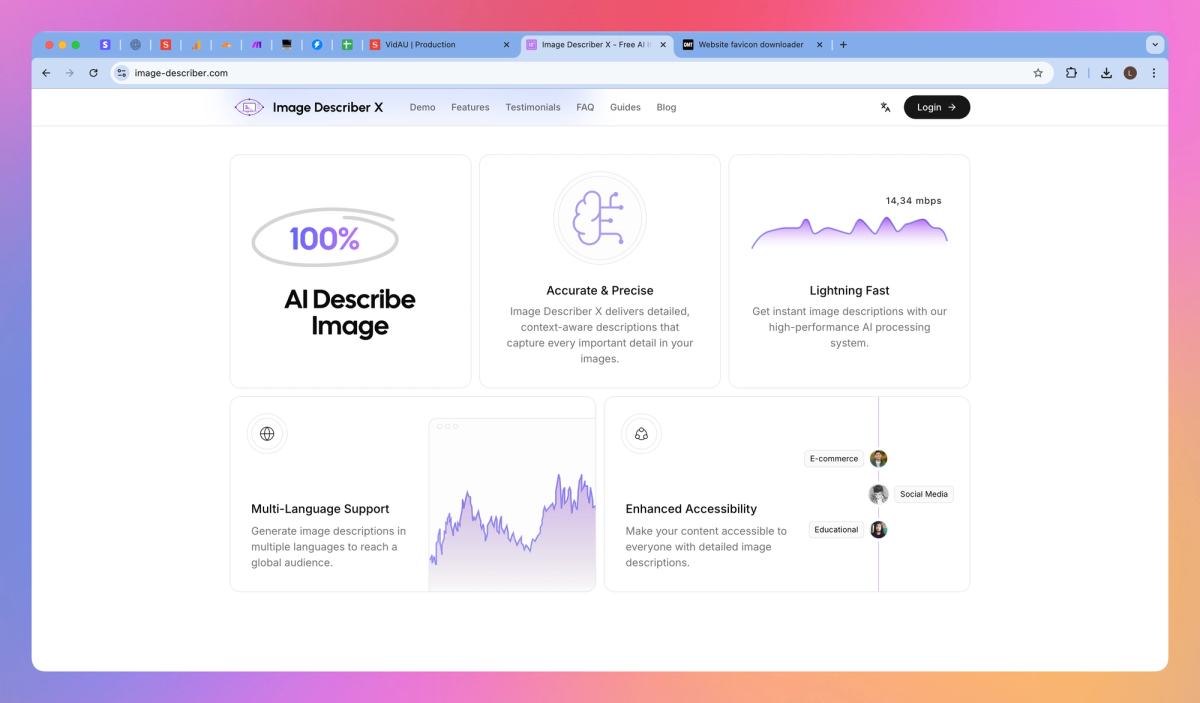Bookmark this page with the star
The image size is (1200, 703).
pos(1038,73)
